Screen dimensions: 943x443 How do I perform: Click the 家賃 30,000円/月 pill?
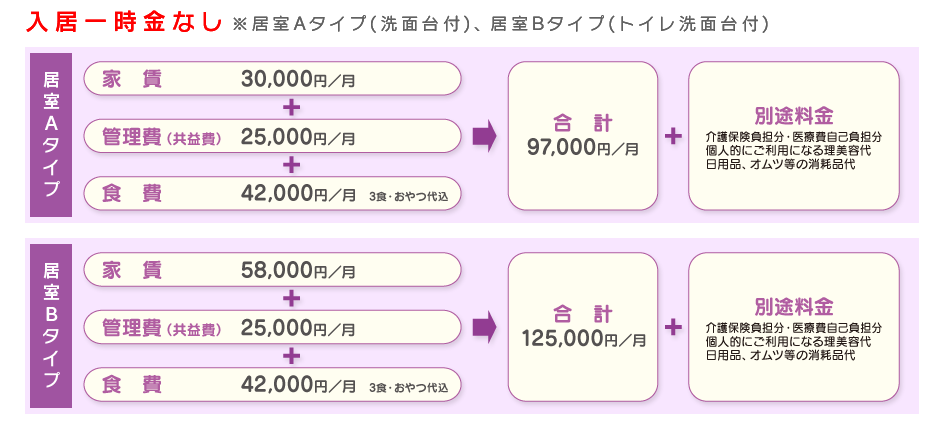(x=273, y=80)
